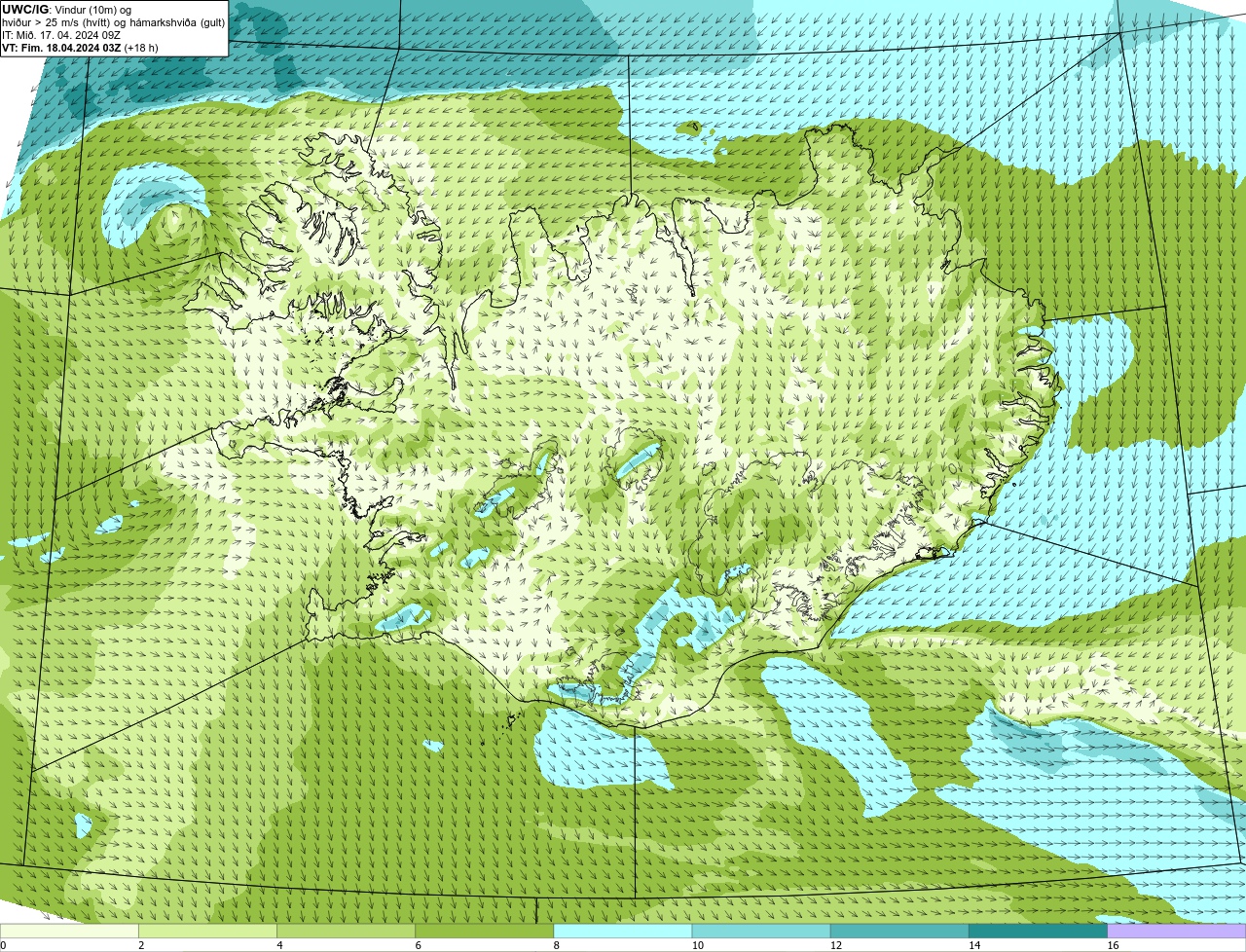
Task: Click the olive green 6–8 m/s legend swatch
Action: click(484, 931)
